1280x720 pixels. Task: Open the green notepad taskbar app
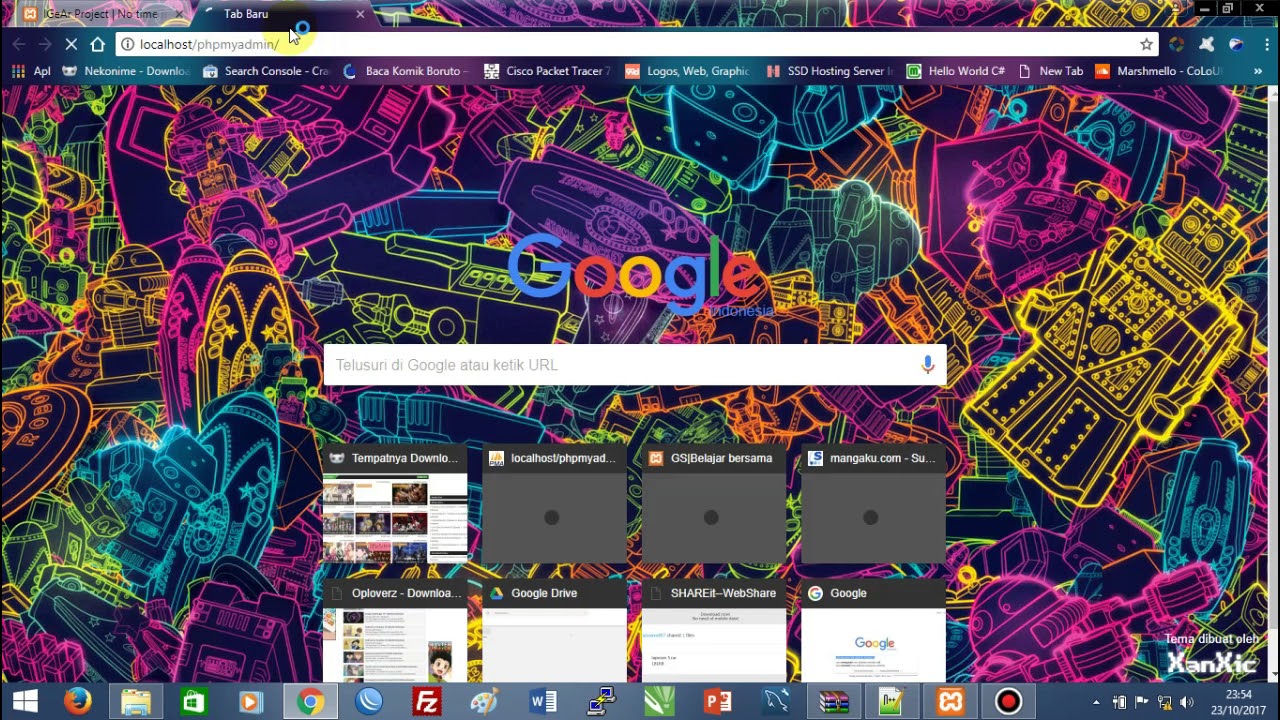point(891,701)
